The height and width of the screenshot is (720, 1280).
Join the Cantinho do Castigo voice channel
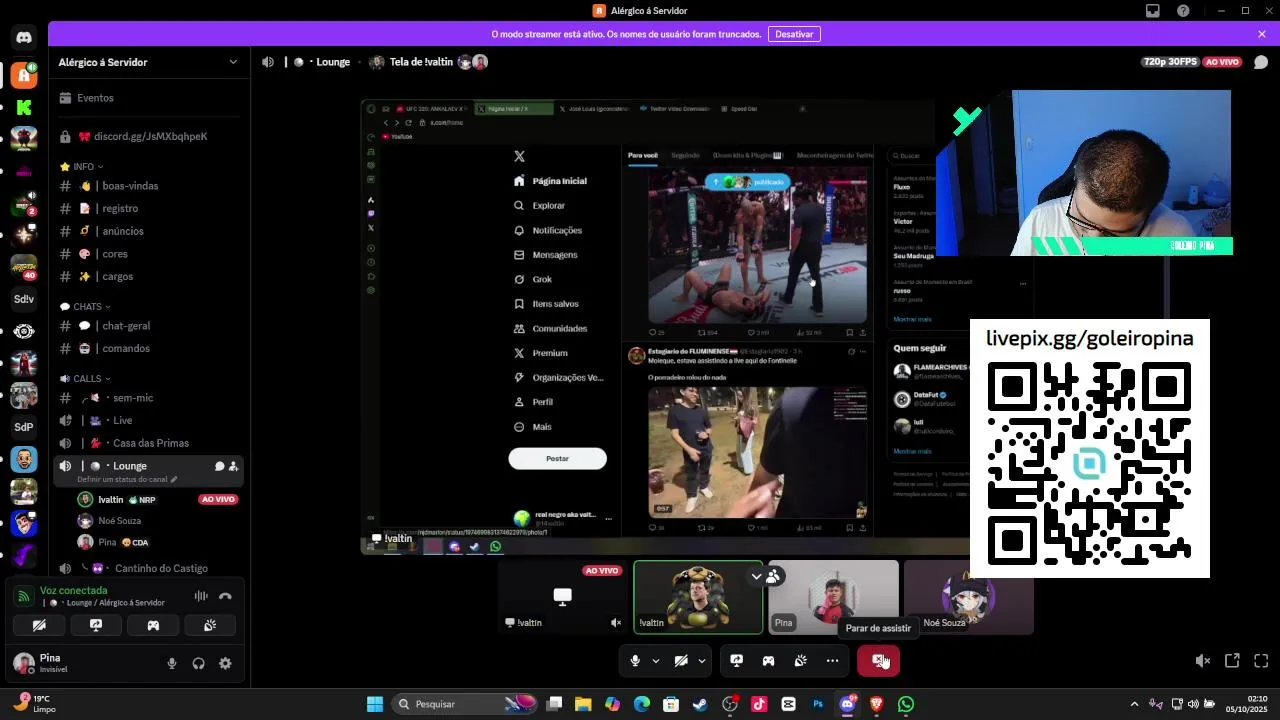pyautogui.click(x=150, y=568)
